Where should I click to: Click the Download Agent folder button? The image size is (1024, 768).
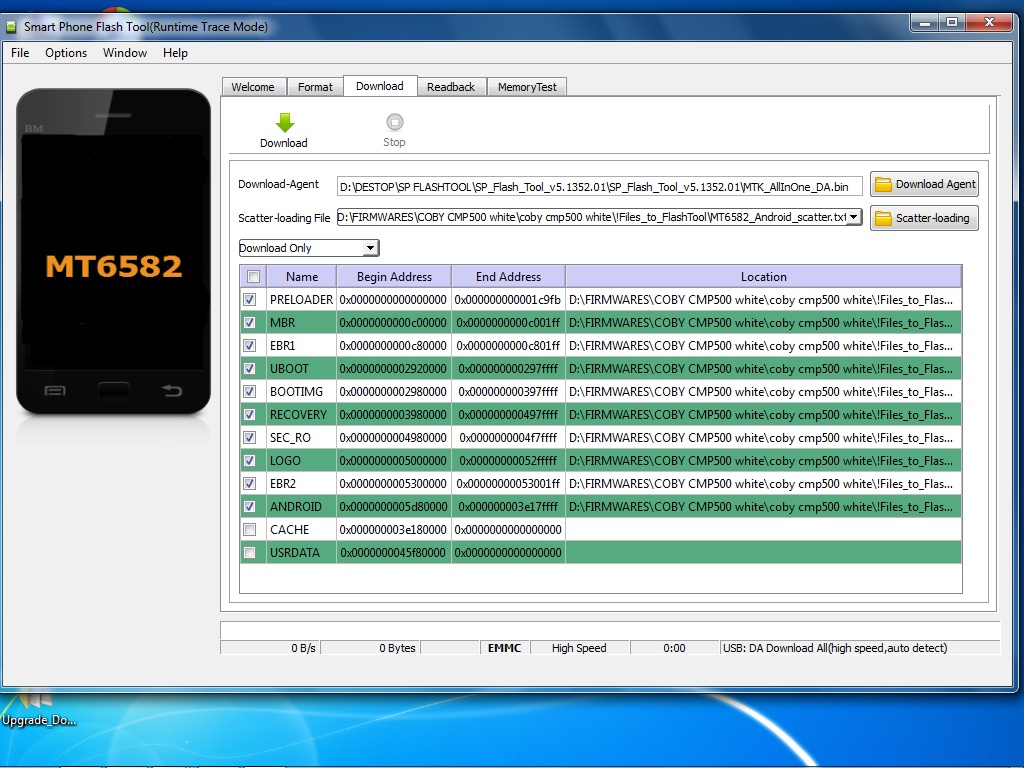(924, 184)
